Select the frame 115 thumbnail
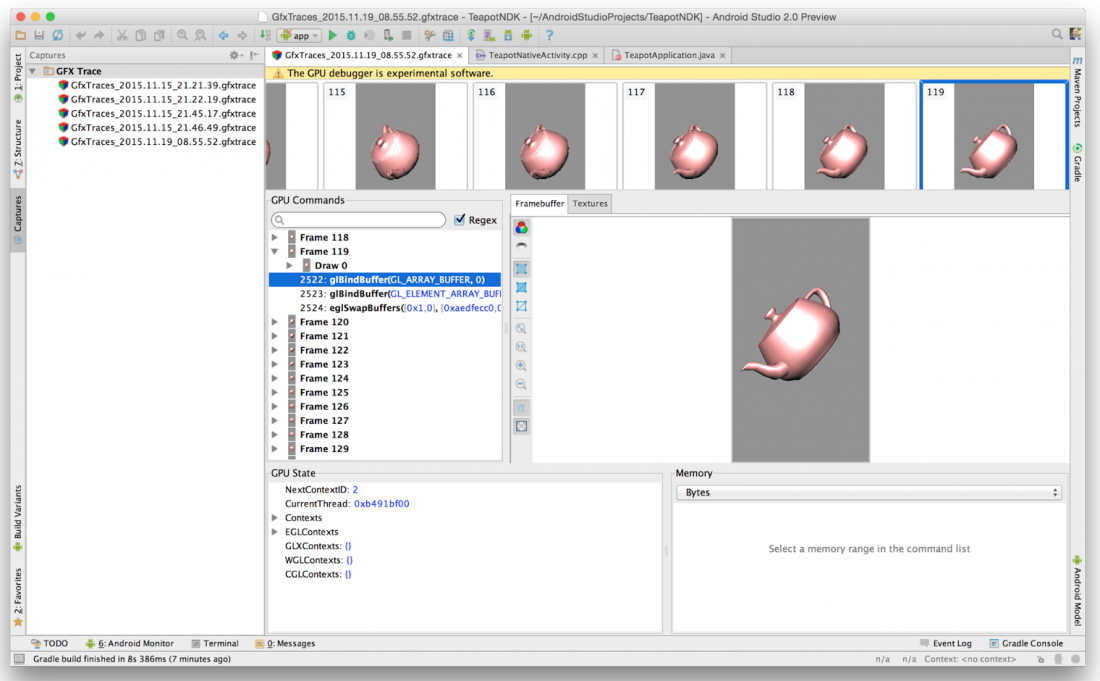 tap(395, 136)
